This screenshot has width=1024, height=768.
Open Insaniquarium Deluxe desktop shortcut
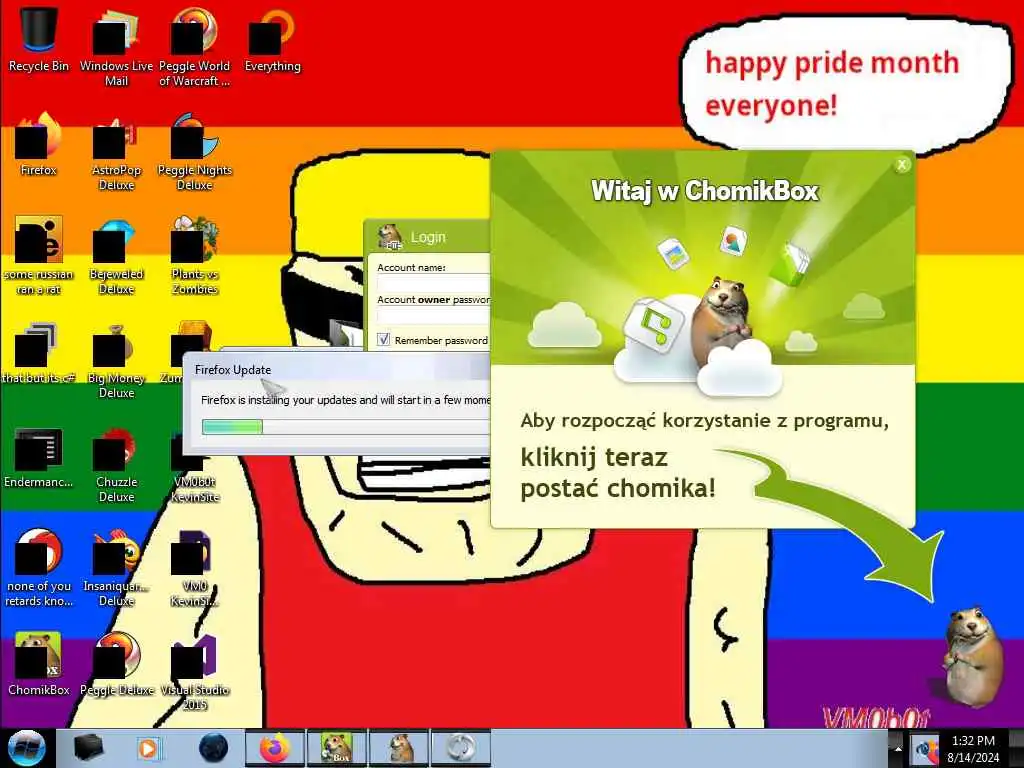tap(116, 567)
